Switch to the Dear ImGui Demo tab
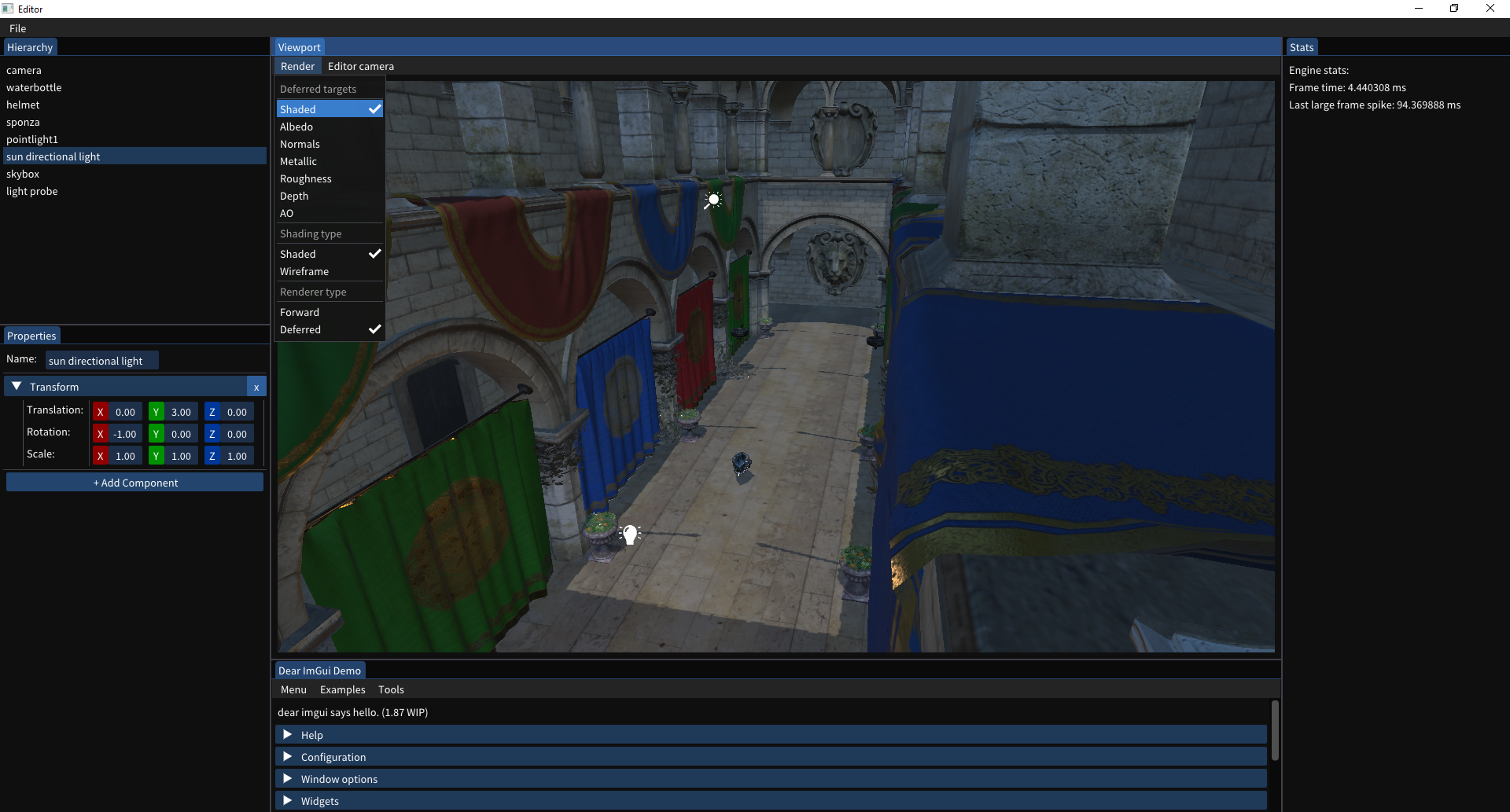 319,671
